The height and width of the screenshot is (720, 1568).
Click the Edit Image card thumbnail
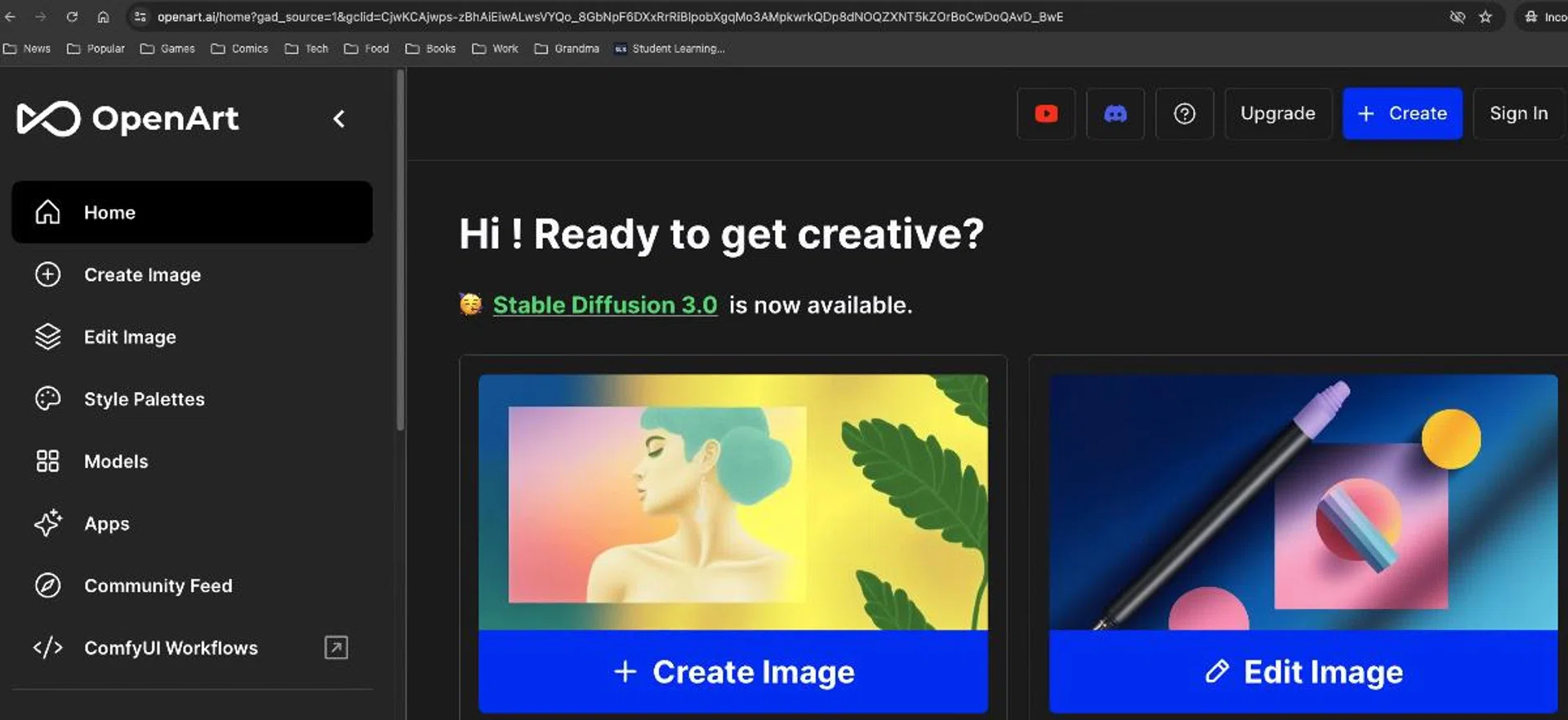click(x=1303, y=502)
